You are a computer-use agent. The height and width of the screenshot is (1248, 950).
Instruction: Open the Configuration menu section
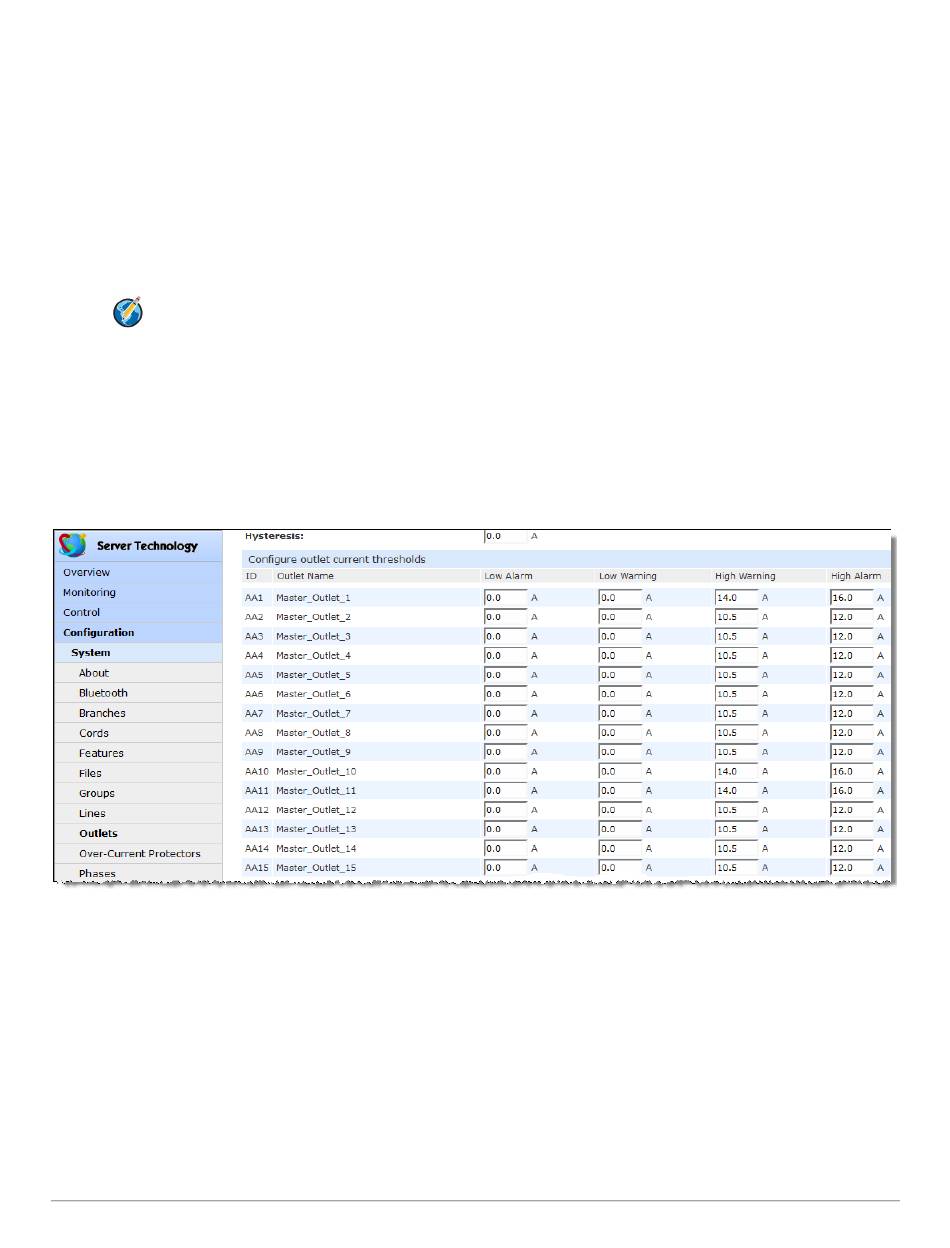tap(140, 632)
